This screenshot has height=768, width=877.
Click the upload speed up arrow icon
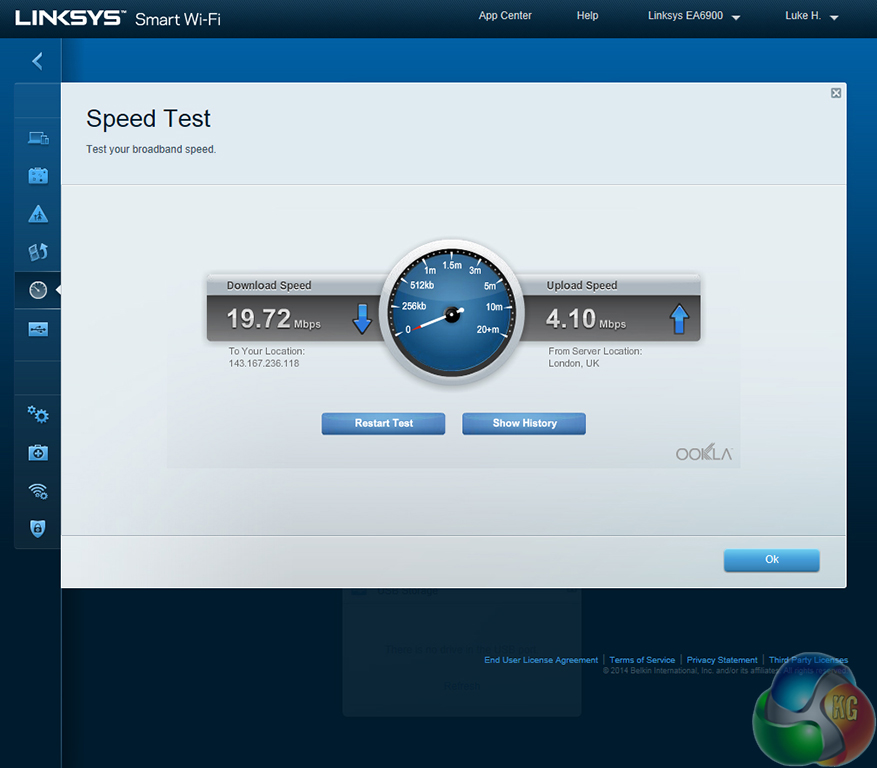(679, 319)
